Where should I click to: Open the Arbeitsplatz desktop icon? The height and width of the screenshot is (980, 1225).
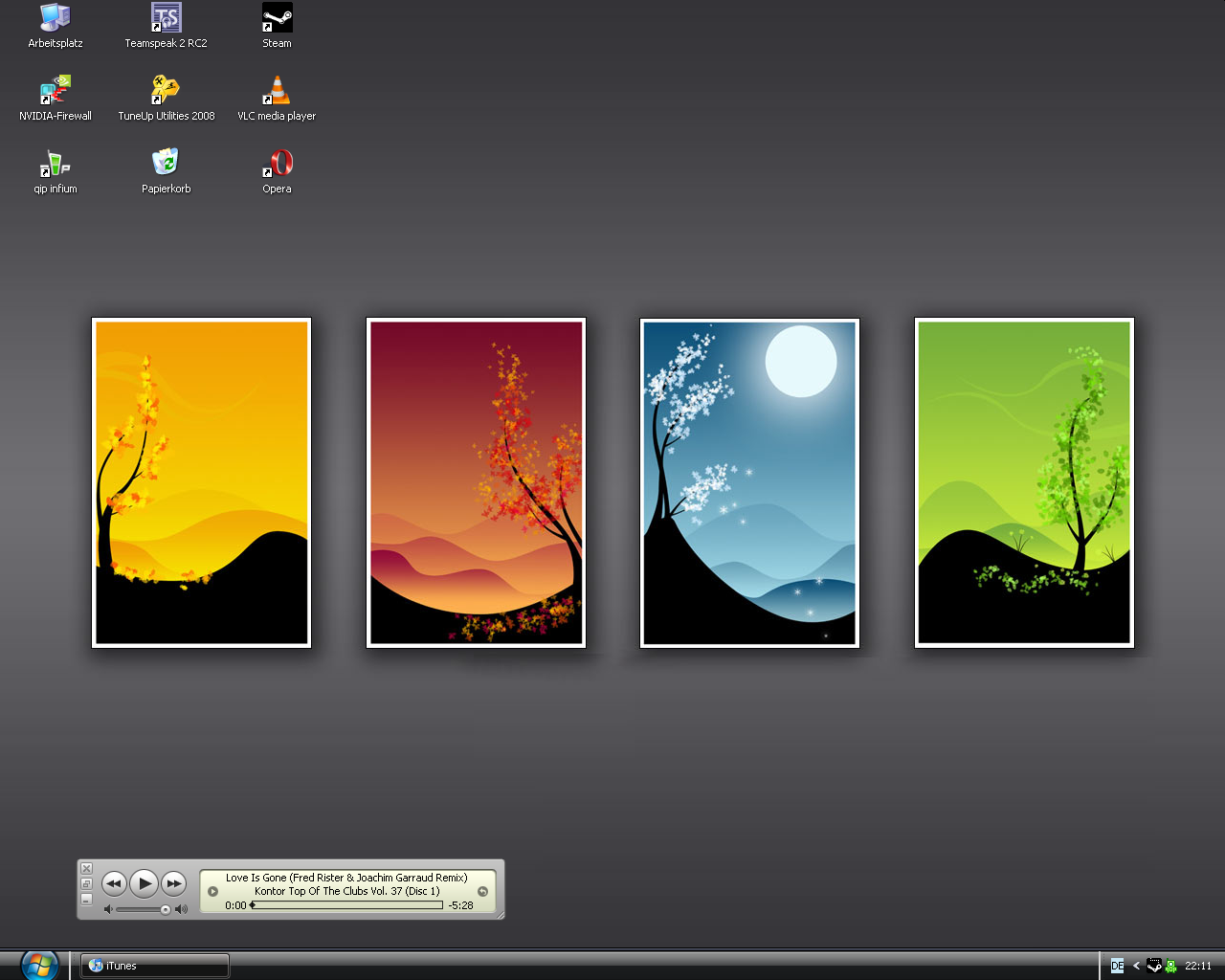56,26
